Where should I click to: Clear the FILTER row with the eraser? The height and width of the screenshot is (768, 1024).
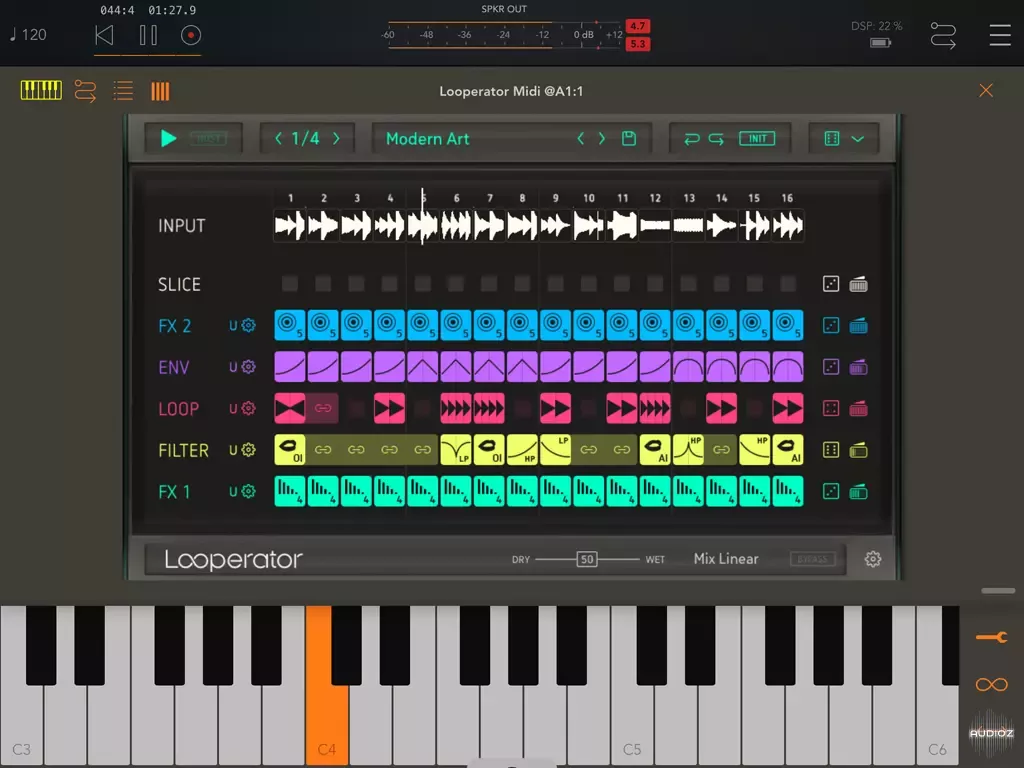click(858, 450)
